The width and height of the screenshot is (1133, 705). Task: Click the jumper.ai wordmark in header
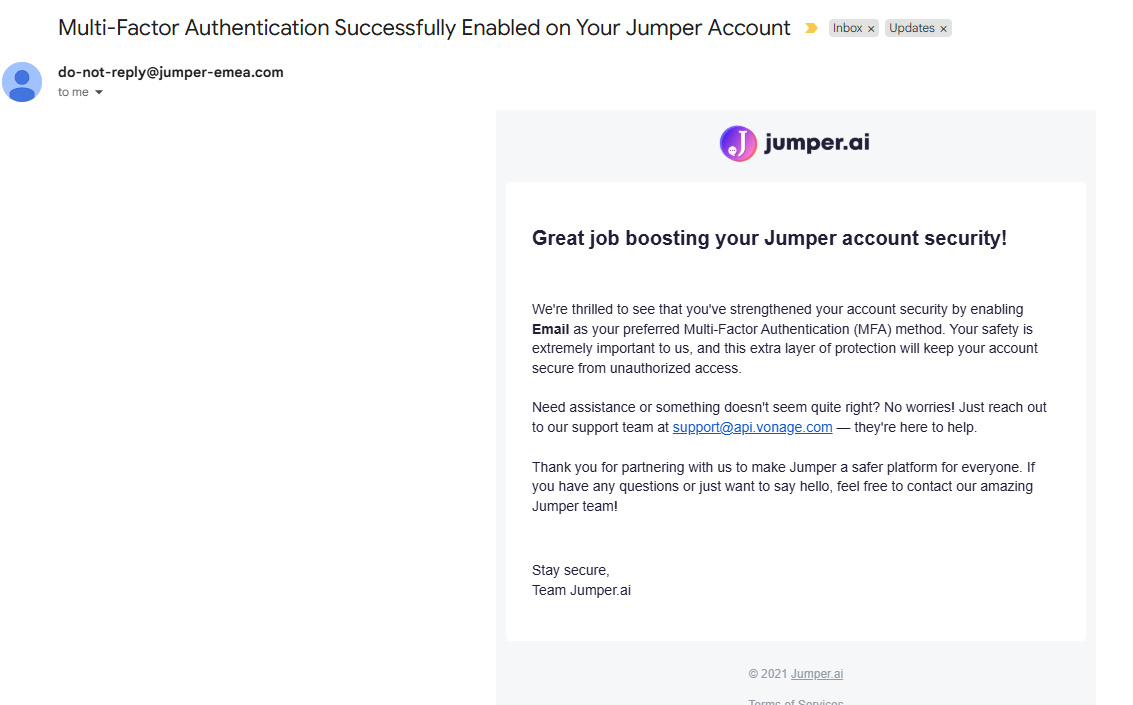[817, 142]
